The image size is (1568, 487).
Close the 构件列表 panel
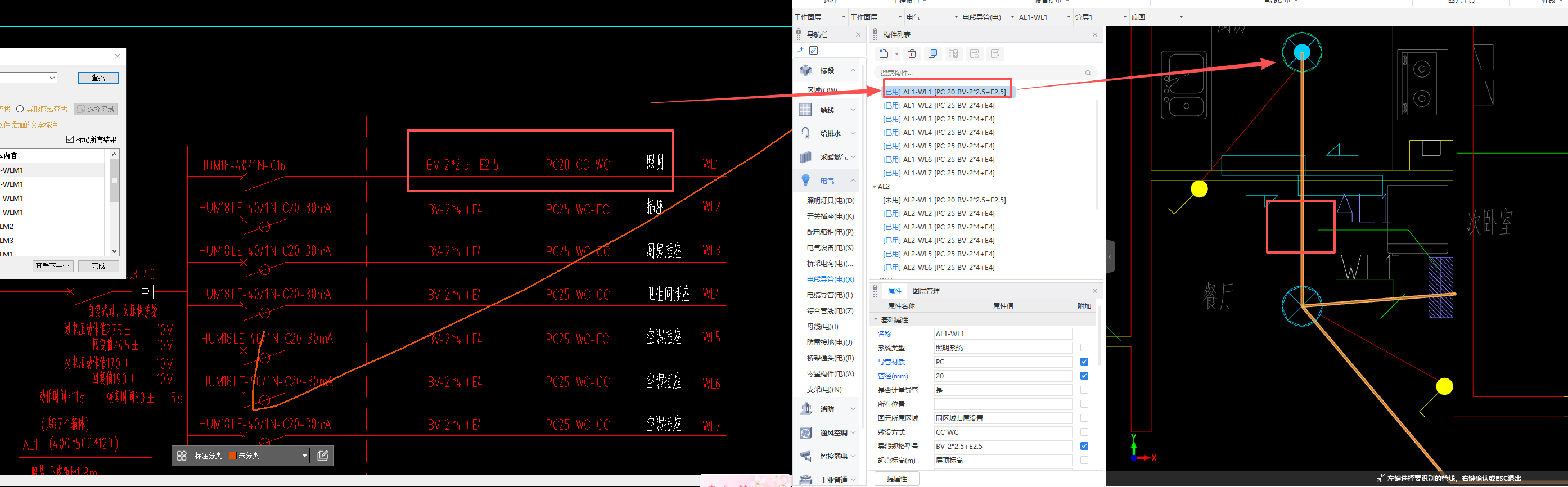coord(1095,35)
